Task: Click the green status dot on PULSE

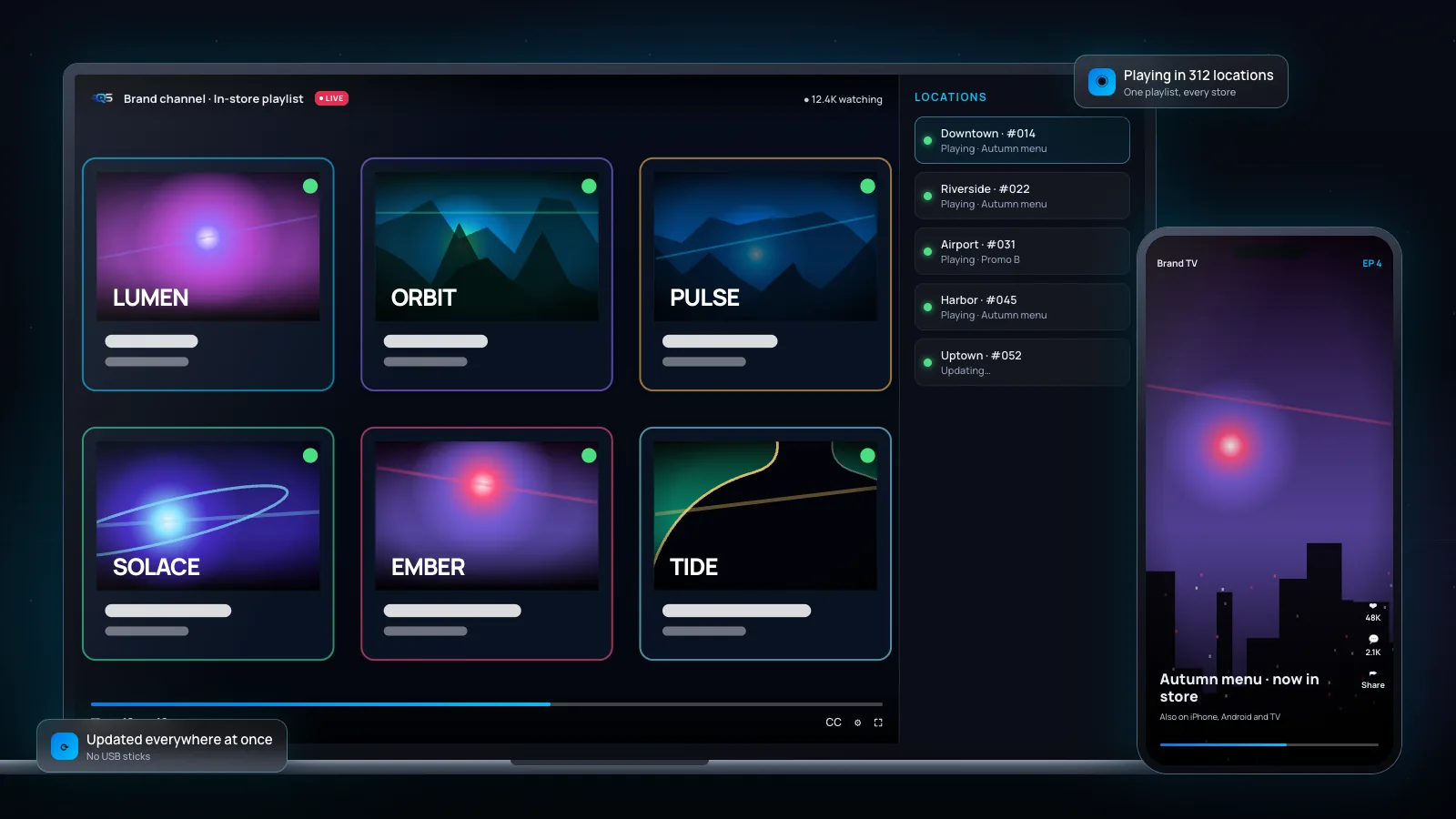Action: pos(867,186)
